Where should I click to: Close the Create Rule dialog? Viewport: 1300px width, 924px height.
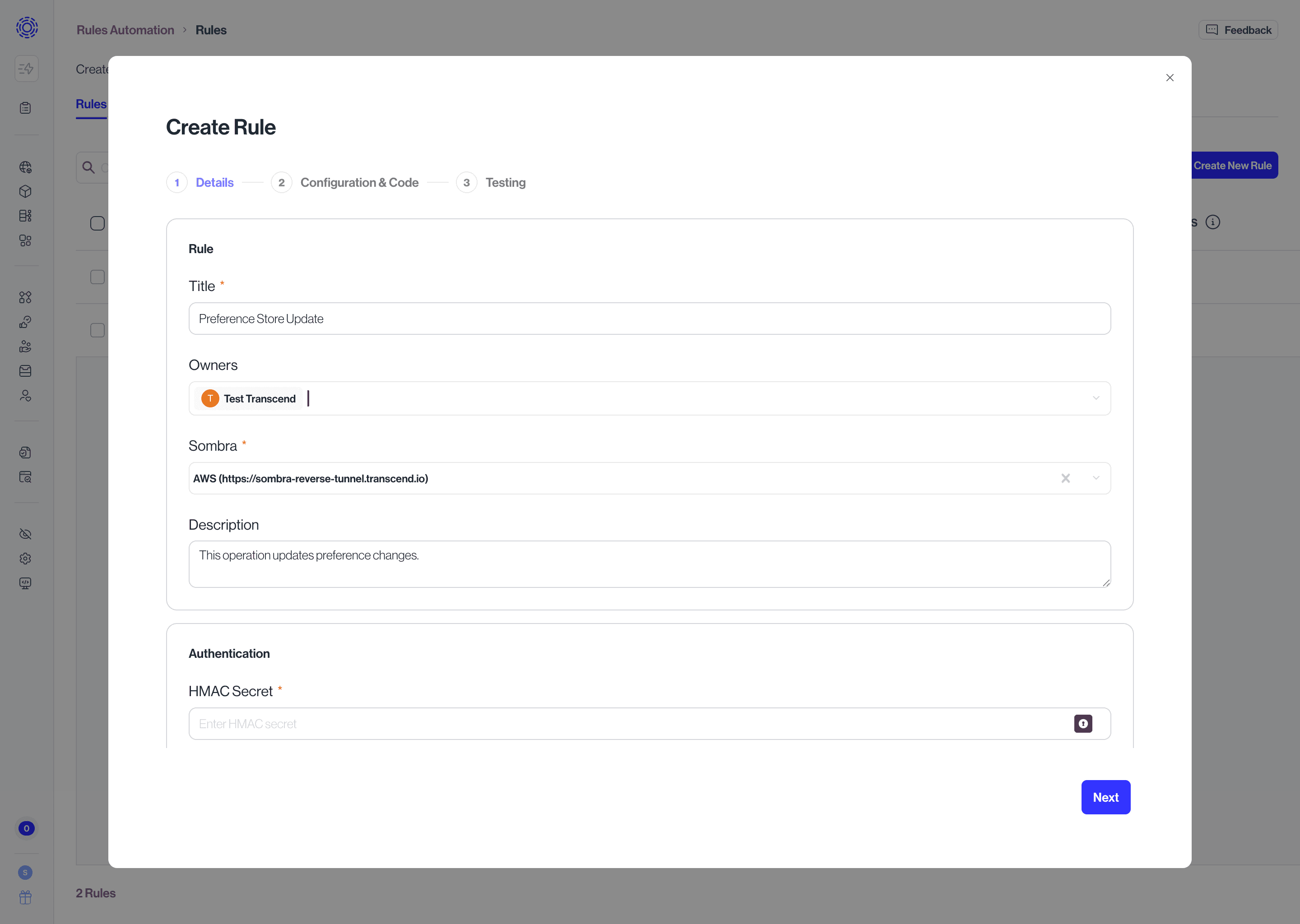pyautogui.click(x=1170, y=78)
